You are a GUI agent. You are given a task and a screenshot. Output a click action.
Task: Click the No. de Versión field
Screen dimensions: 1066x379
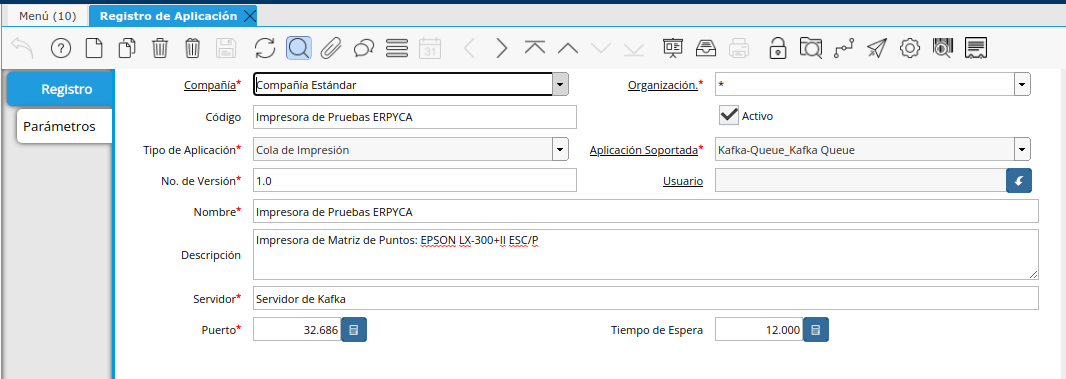tap(415, 180)
